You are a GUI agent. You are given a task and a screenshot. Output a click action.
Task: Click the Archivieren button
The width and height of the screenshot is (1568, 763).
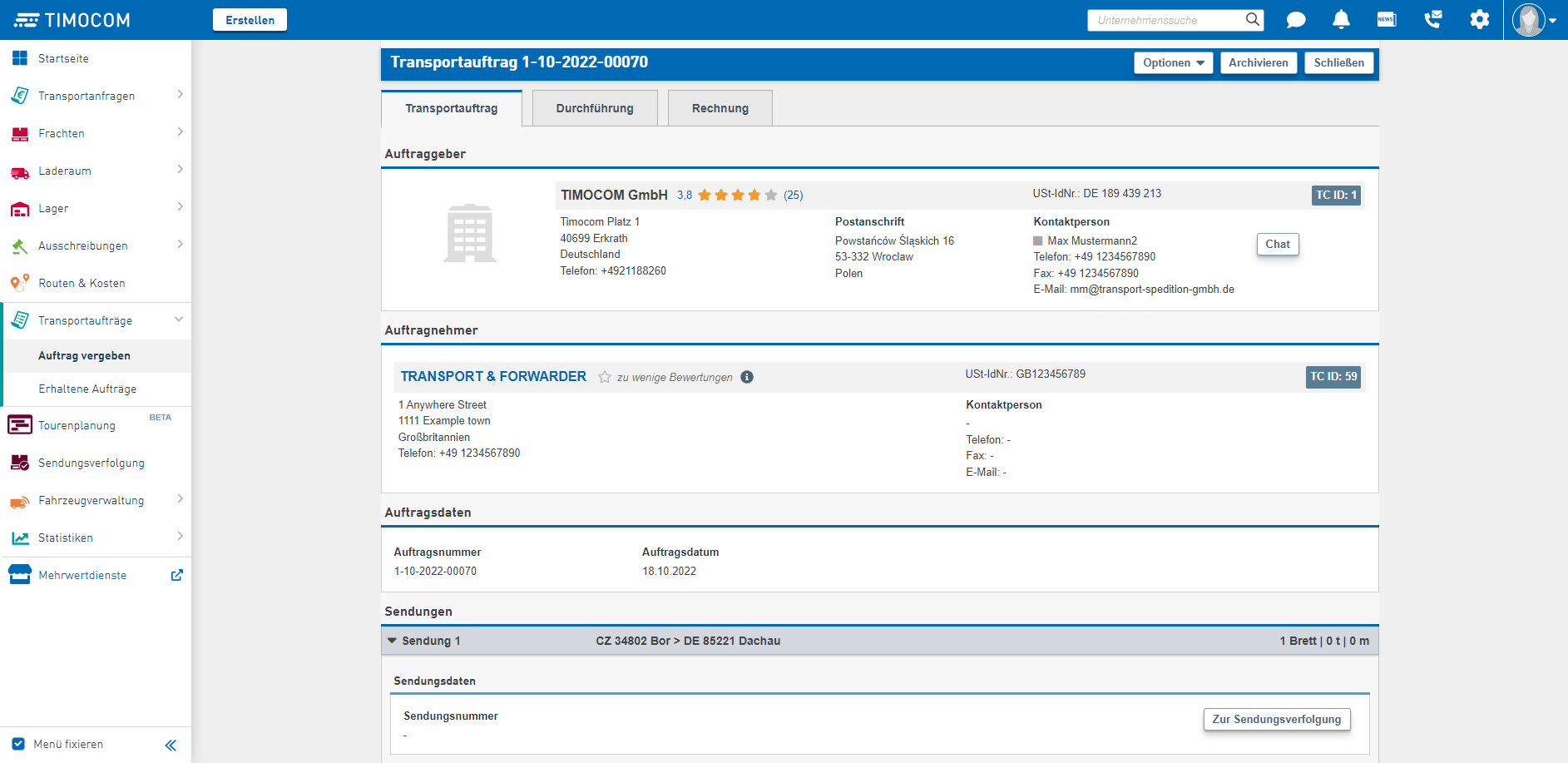[x=1258, y=63]
